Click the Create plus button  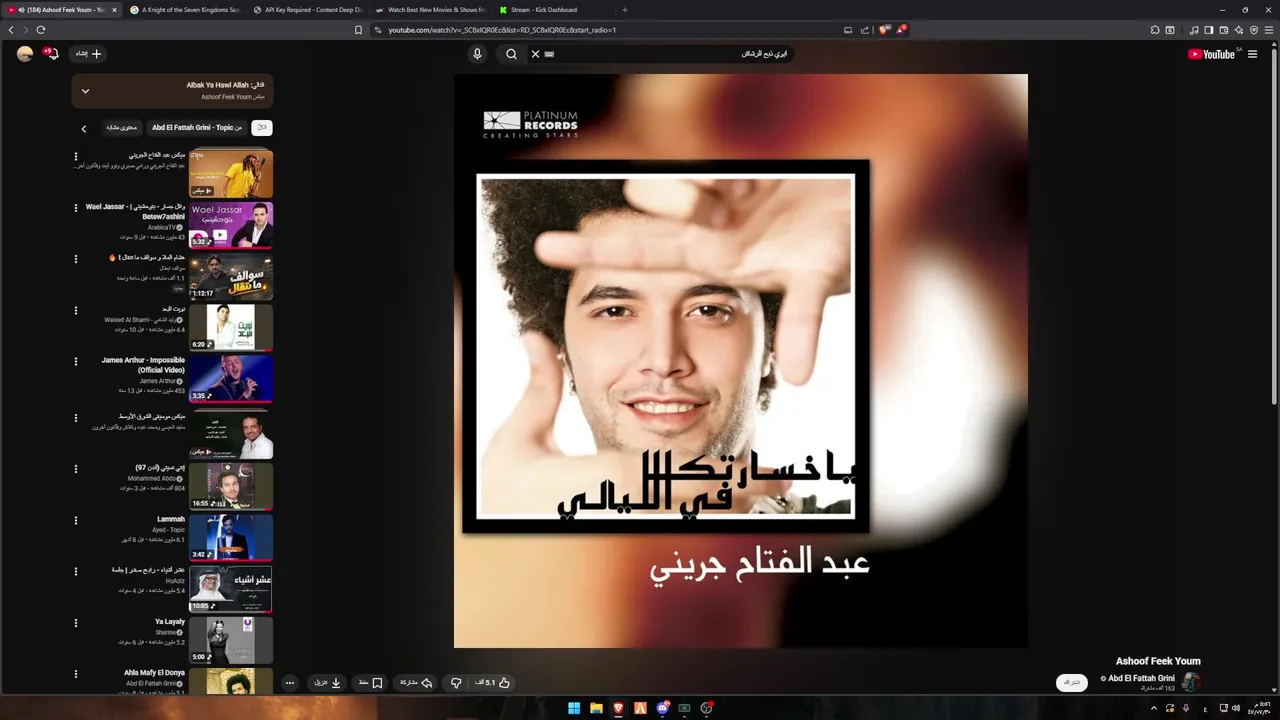pyautogui.click(x=89, y=54)
